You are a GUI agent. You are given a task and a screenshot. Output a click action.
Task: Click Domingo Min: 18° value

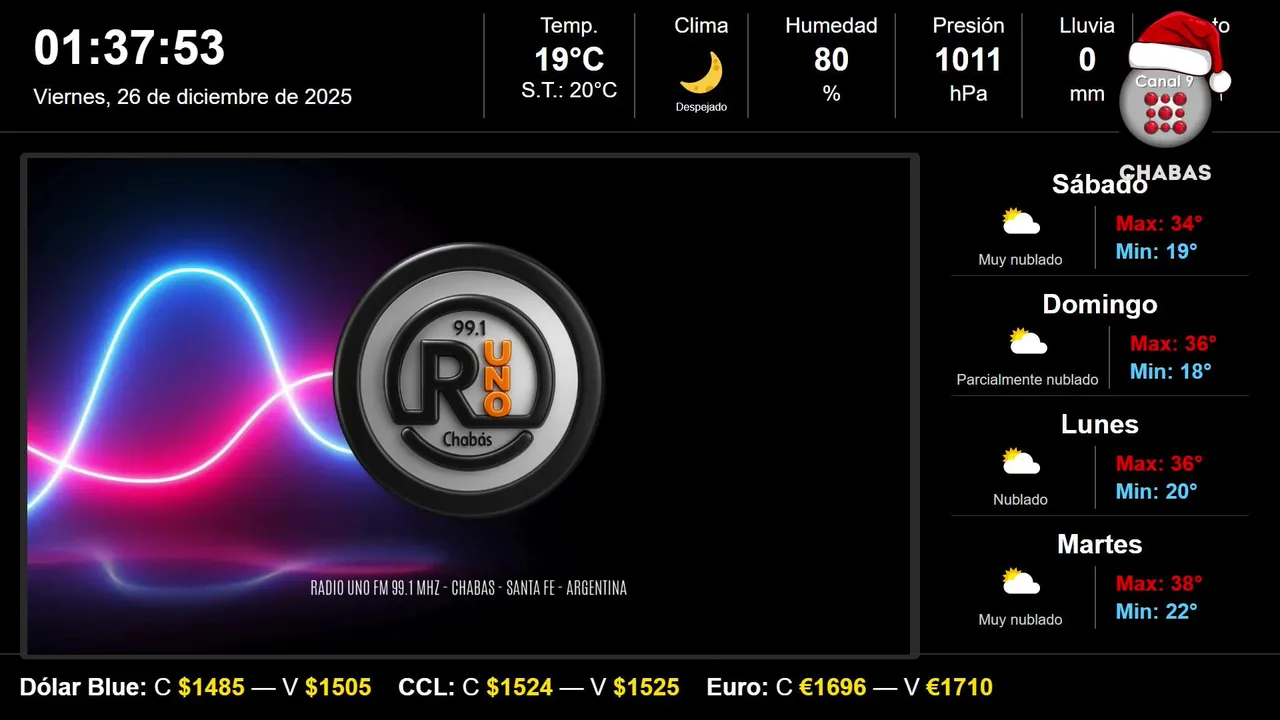1171,371
